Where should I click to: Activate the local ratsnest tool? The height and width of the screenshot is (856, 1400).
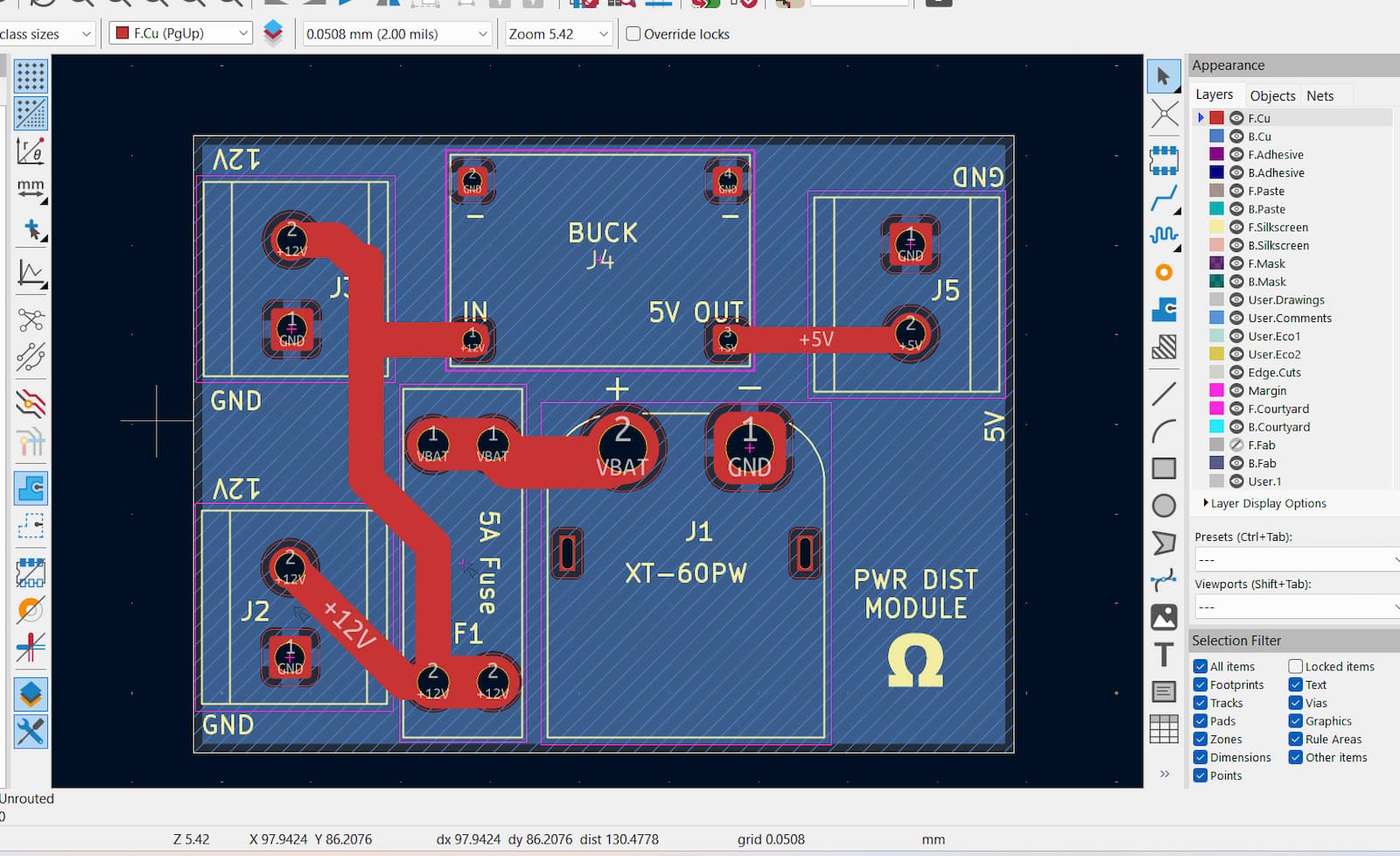coord(1164,114)
